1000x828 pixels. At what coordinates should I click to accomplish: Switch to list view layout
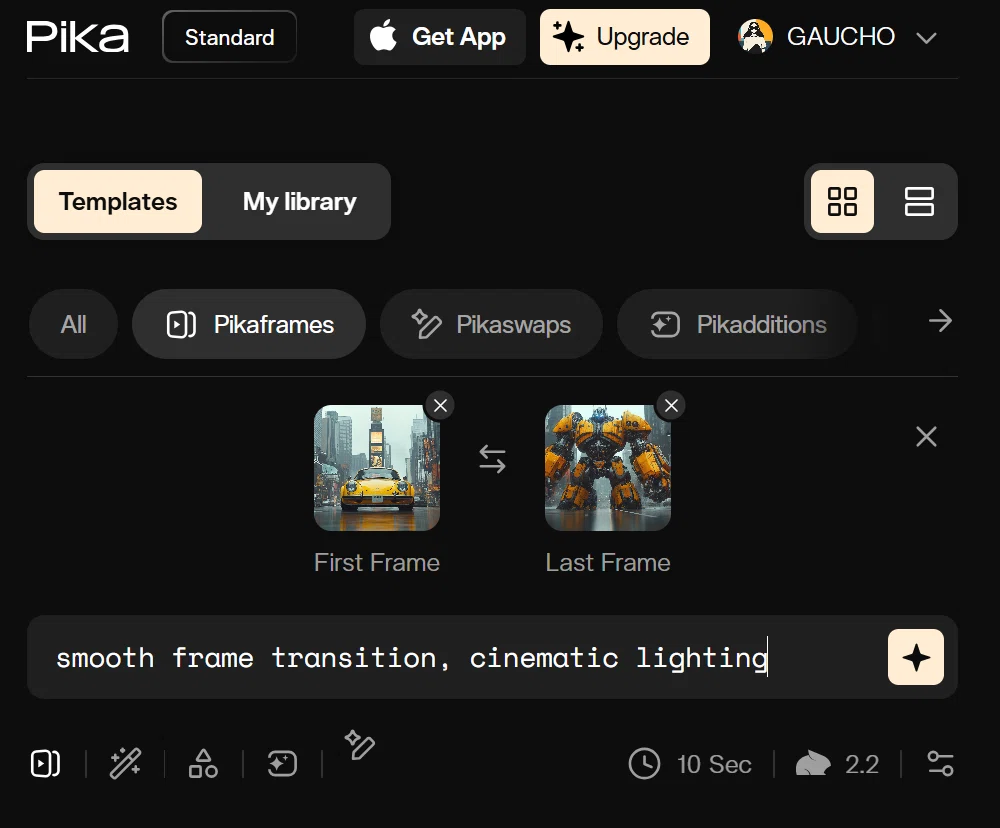[919, 202]
